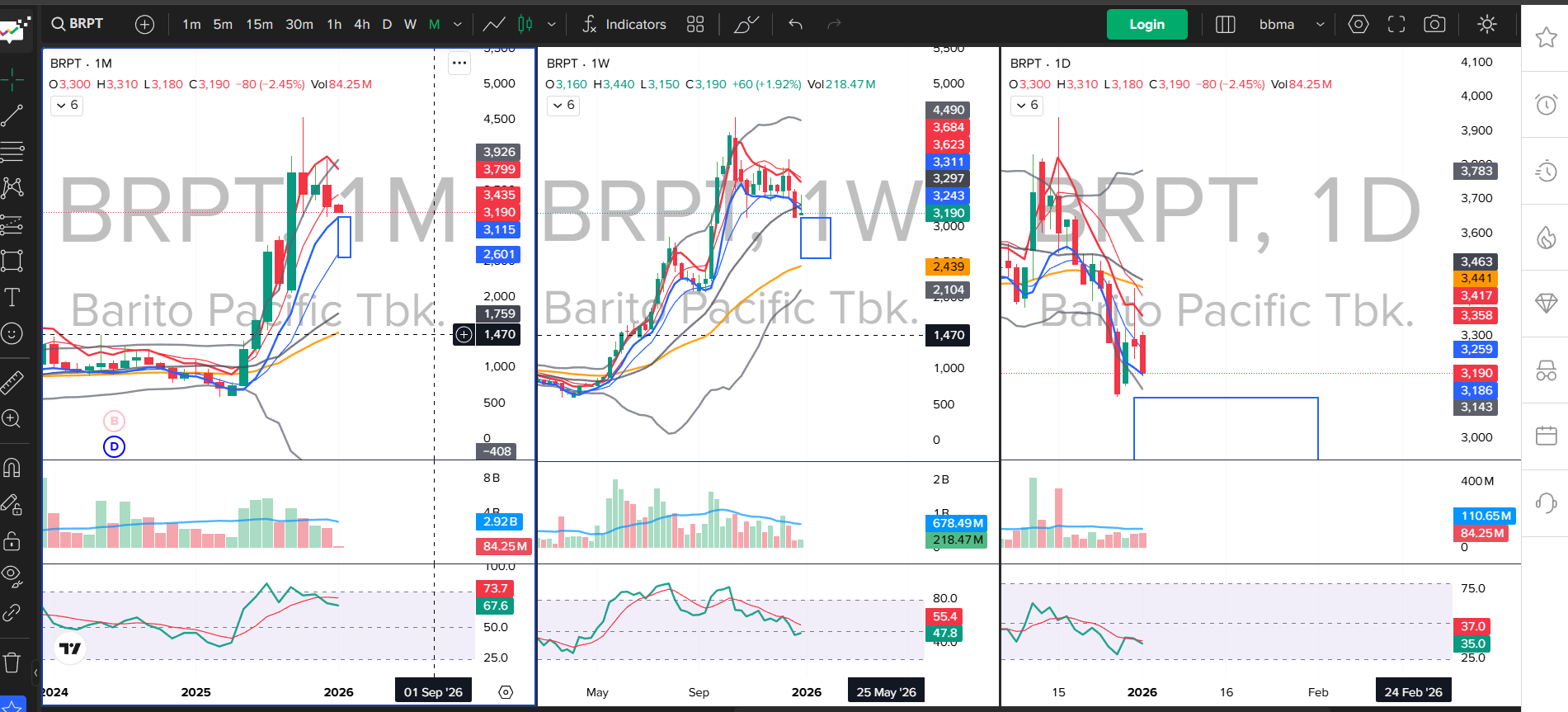Switch to the 30m timeframe
The image size is (1568, 712).
pyautogui.click(x=299, y=24)
